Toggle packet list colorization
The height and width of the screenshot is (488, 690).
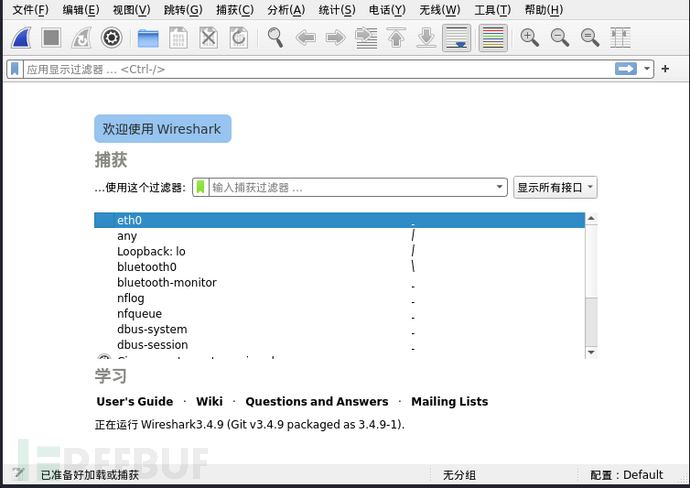493,38
